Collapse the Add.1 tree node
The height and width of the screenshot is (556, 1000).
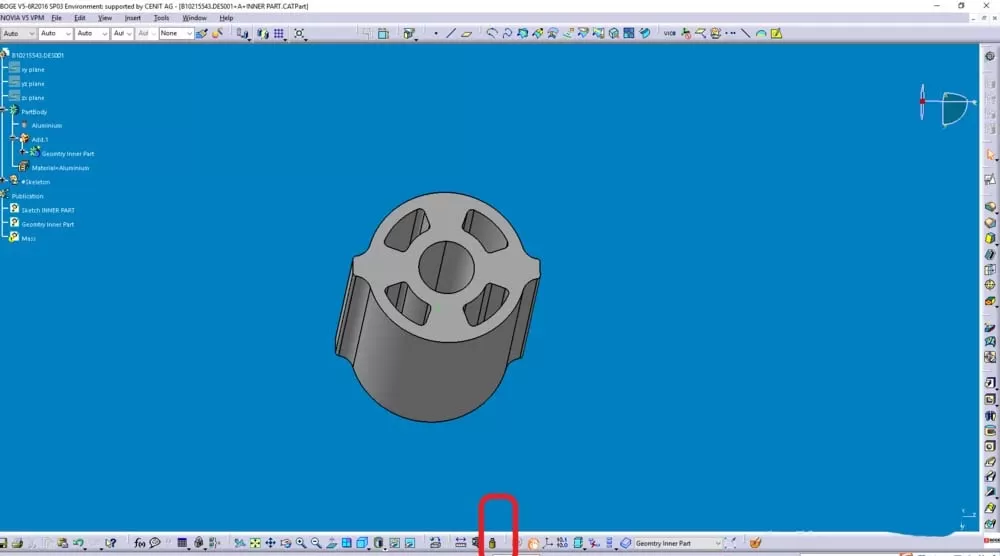point(13,139)
